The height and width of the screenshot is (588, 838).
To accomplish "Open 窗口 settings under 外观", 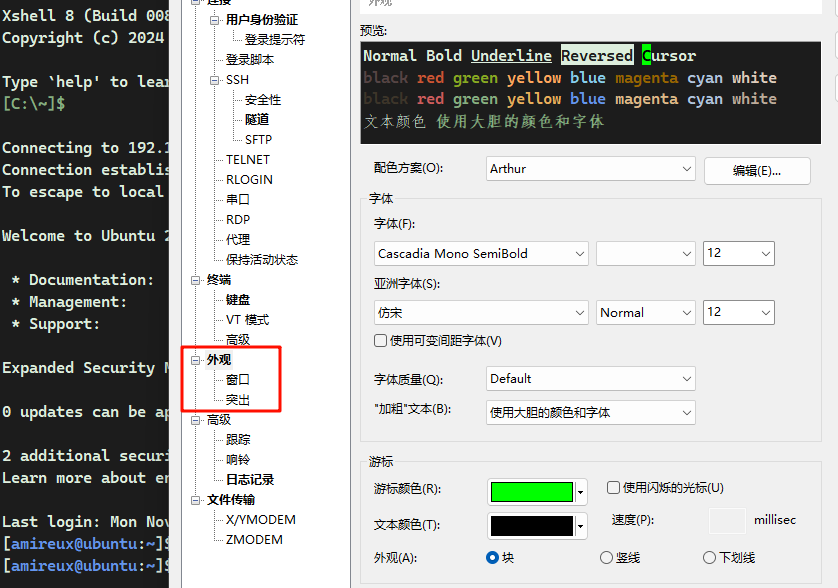I will point(235,379).
